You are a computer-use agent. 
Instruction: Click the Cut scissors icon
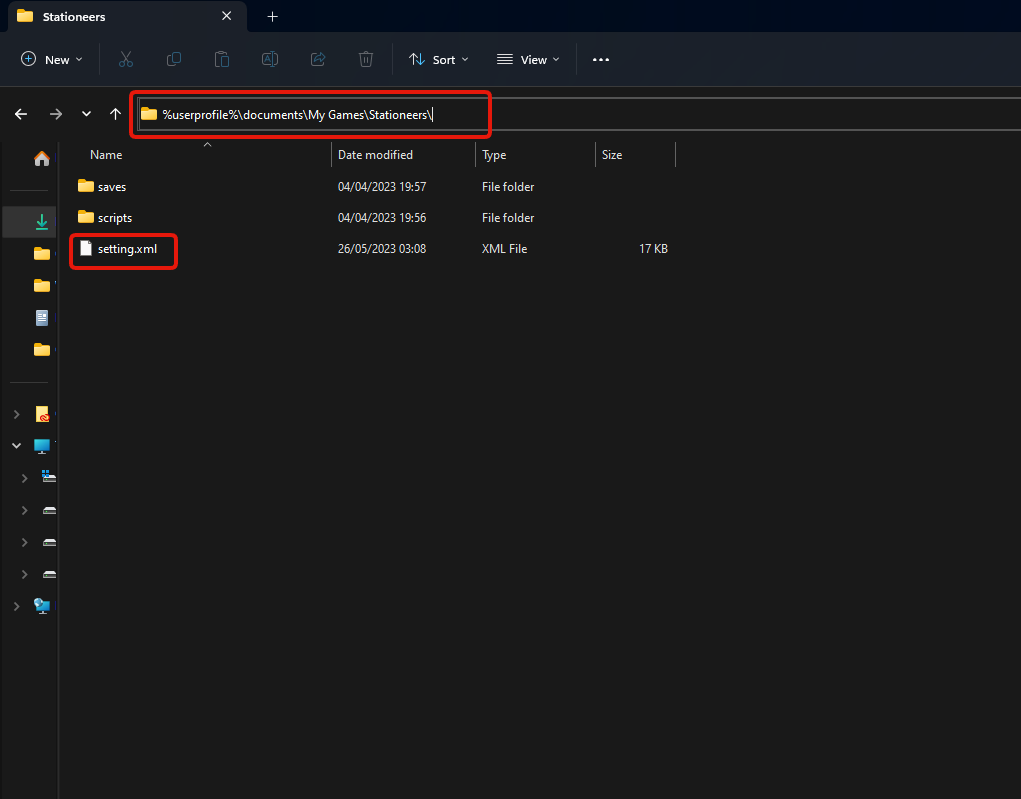[126, 59]
